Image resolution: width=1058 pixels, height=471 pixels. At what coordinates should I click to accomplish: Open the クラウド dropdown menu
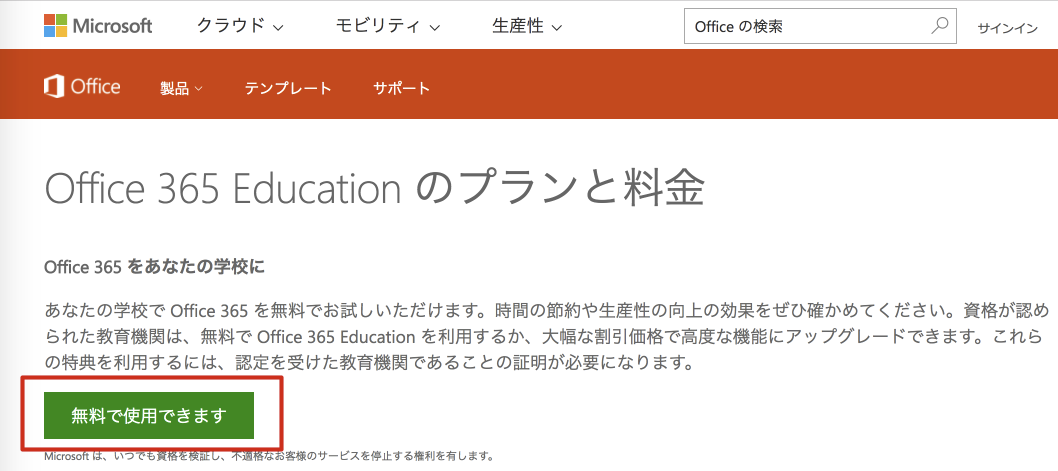pyautogui.click(x=240, y=26)
